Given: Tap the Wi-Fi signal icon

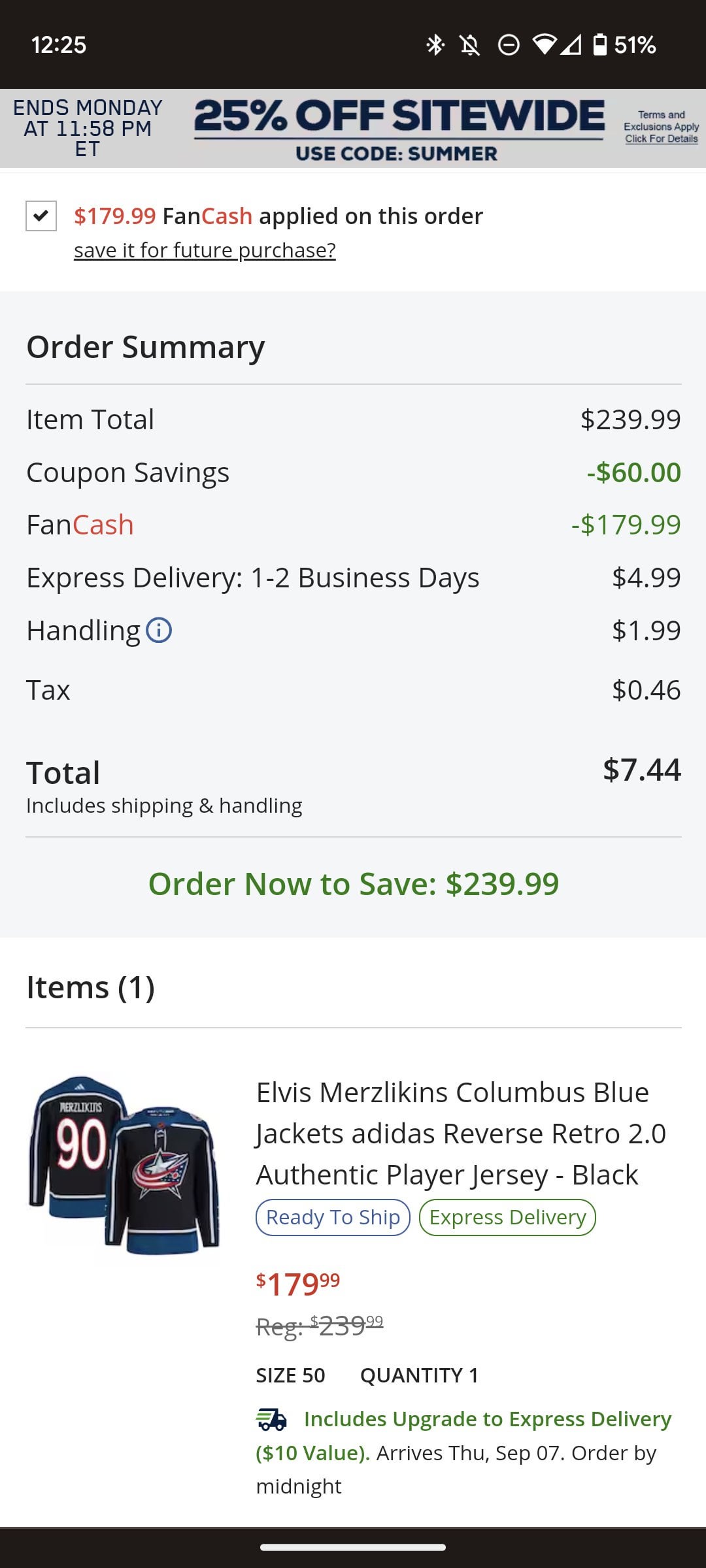Looking at the screenshot, I should (544, 44).
